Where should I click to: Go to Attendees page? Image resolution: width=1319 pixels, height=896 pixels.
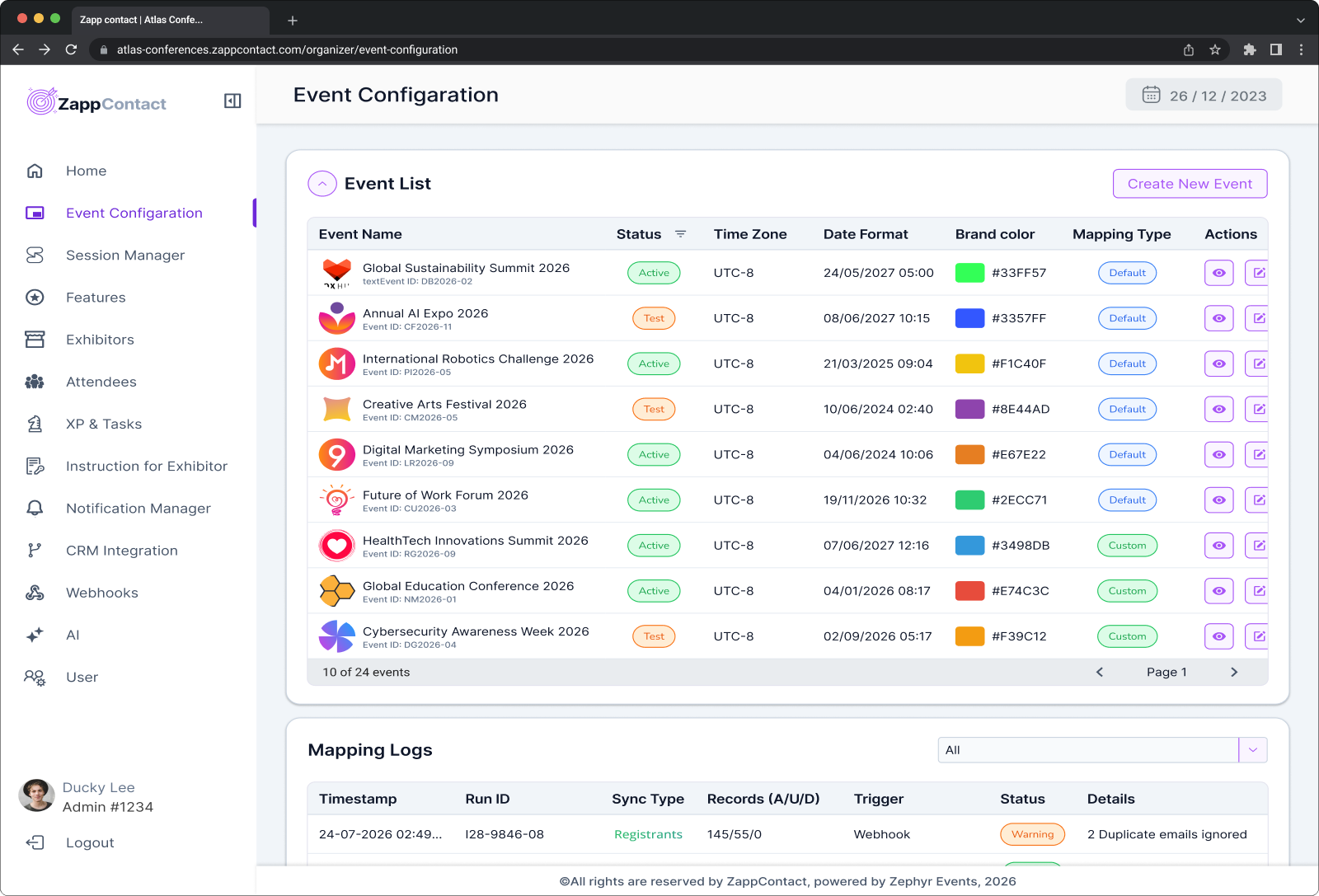point(101,382)
